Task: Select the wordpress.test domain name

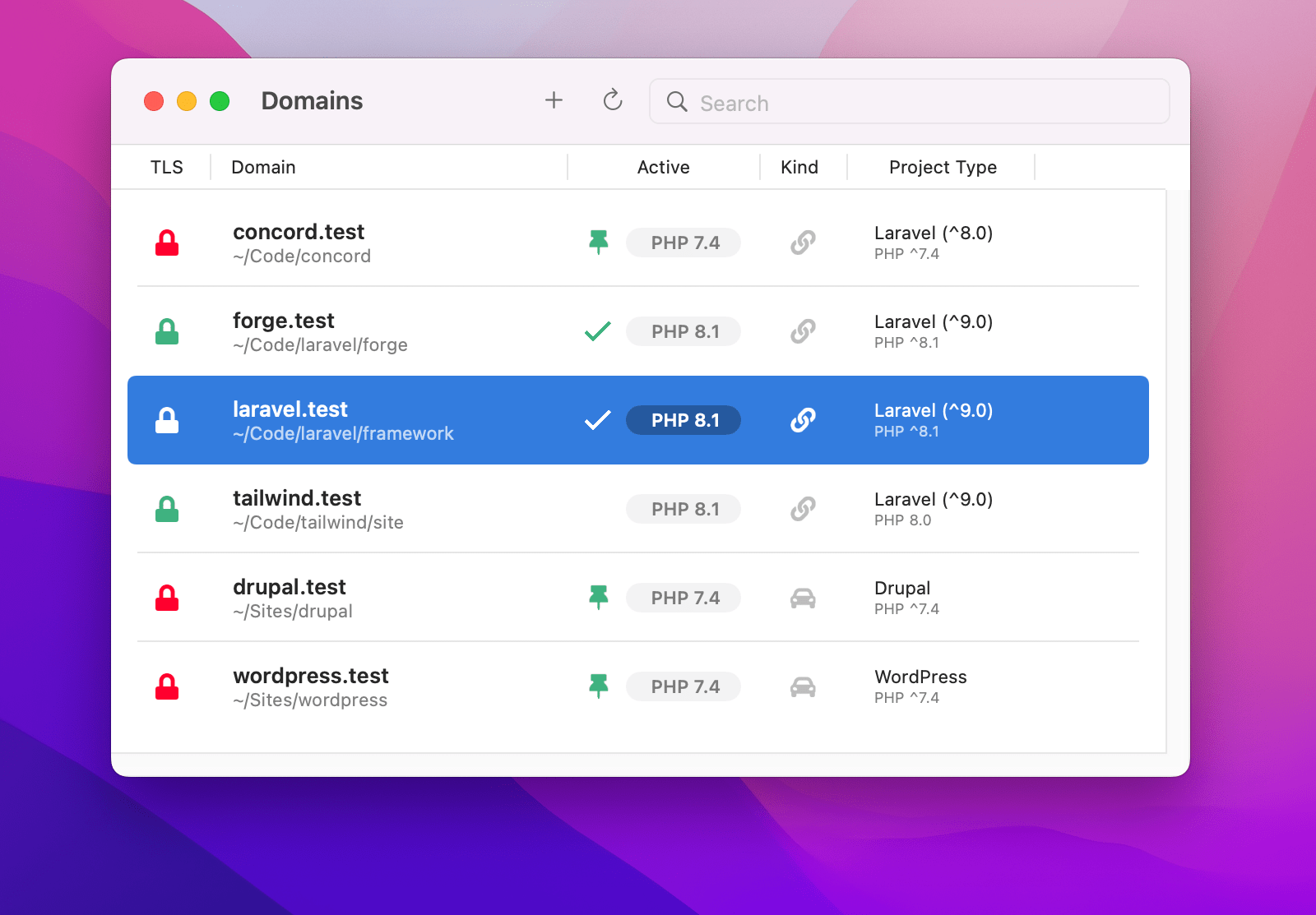Action: click(x=311, y=676)
